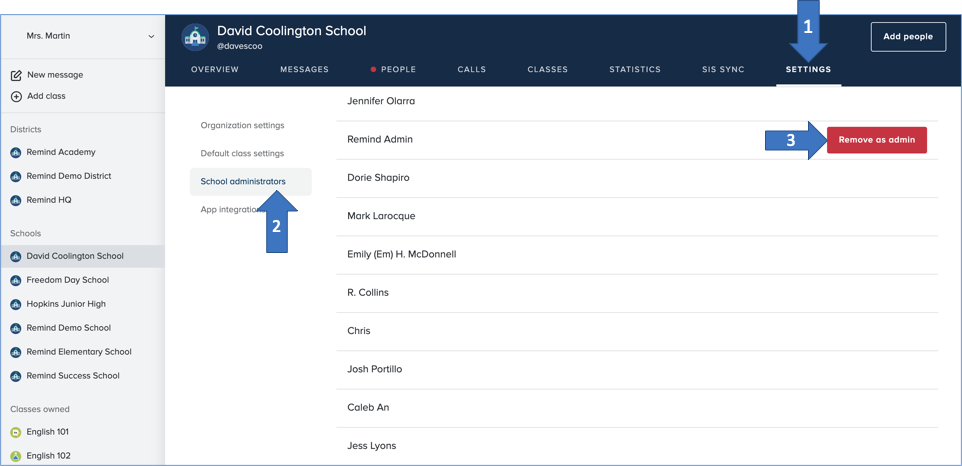
Task: Click the Add people button
Action: 908,37
